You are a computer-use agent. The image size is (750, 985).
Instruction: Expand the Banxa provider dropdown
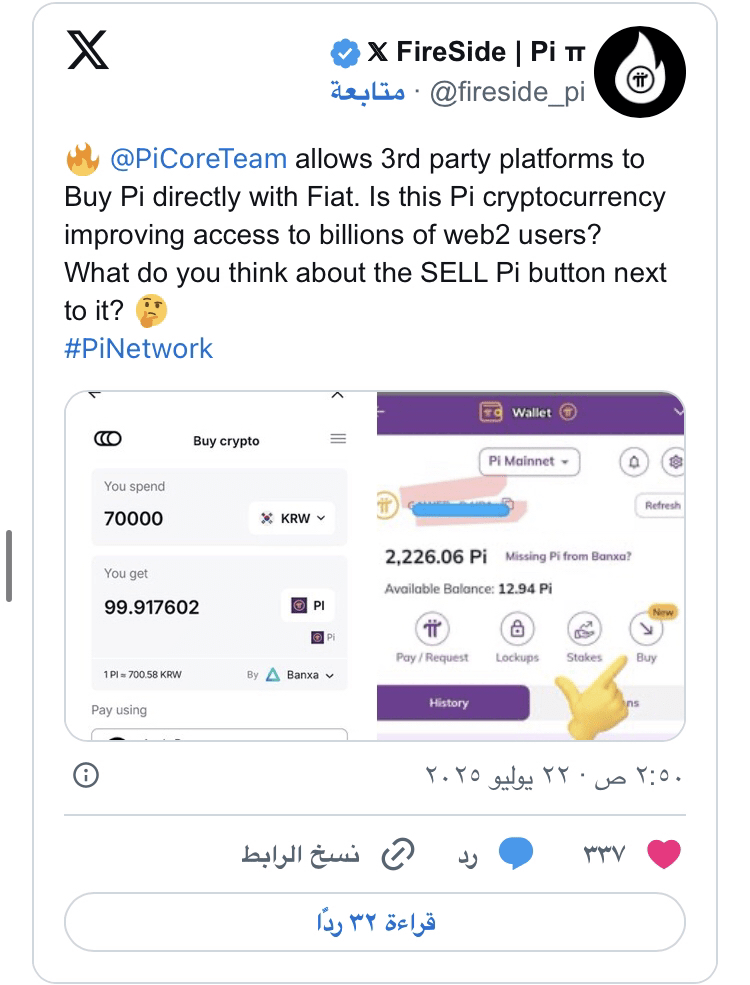[x=300, y=675]
